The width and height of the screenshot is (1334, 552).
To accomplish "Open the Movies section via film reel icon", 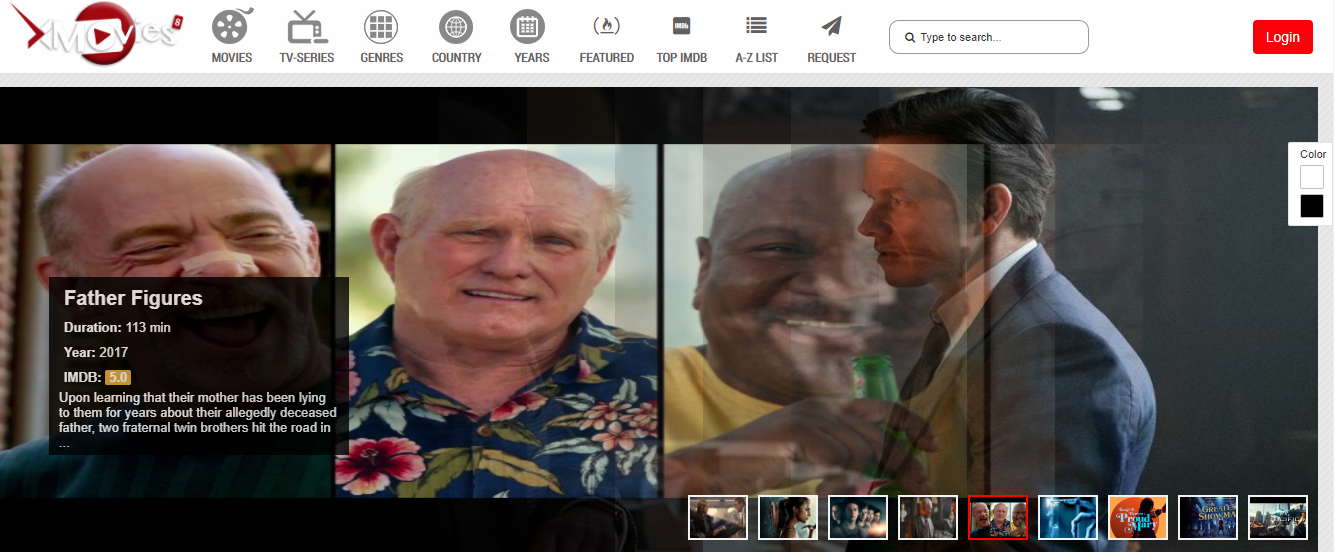I will pyautogui.click(x=232, y=27).
